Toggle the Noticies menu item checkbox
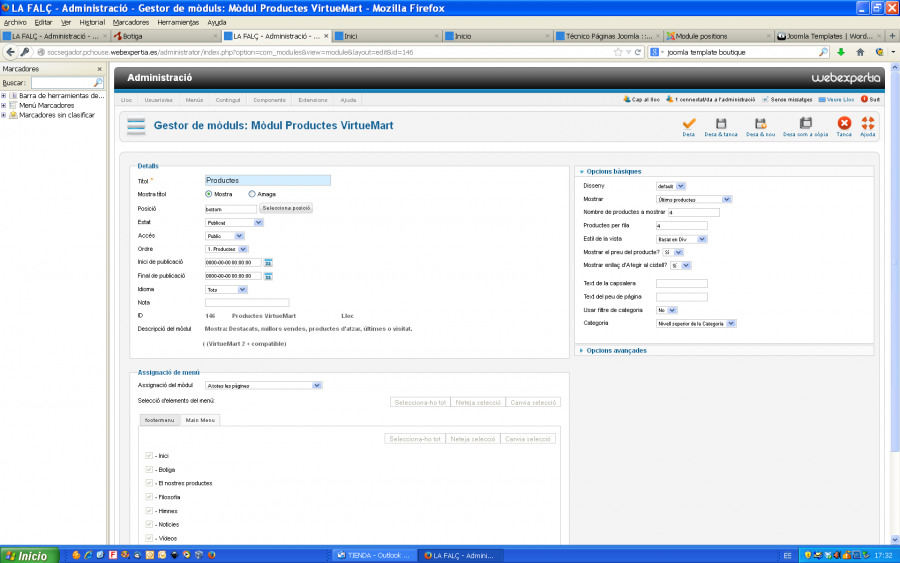Image resolution: width=900 pixels, height=563 pixels. click(149, 525)
